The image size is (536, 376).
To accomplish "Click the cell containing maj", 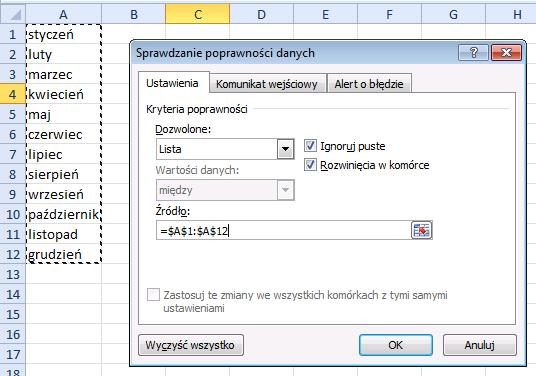I will (64, 114).
